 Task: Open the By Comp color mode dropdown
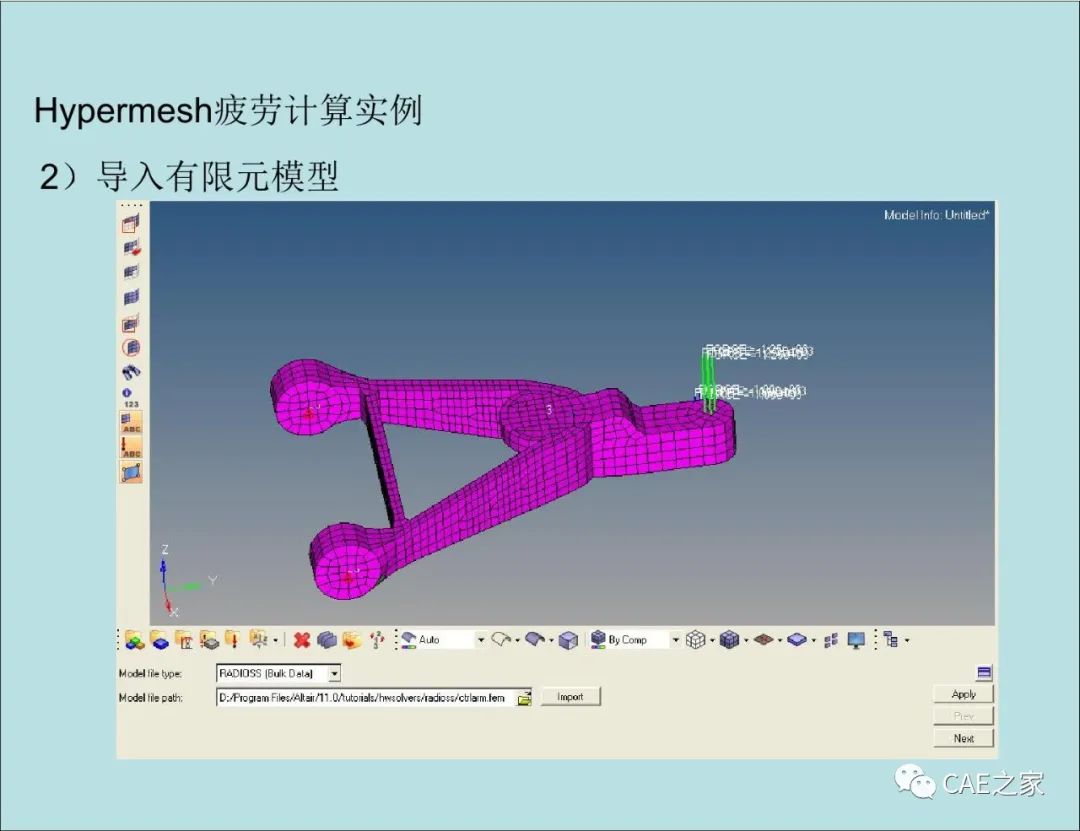[675, 640]
